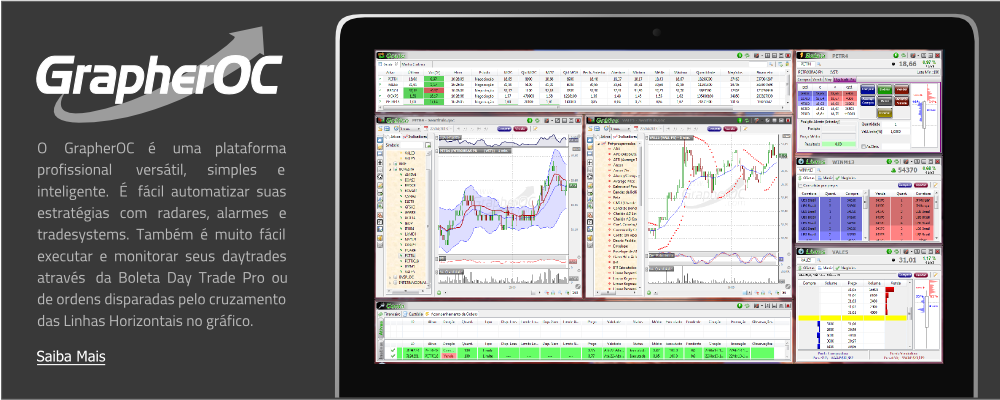Image resolution: width=1000 pixels, height=400 pixels.
Task: Open Daytrade Pro tab in Boleta window
Action: click(x=845, y=80)
